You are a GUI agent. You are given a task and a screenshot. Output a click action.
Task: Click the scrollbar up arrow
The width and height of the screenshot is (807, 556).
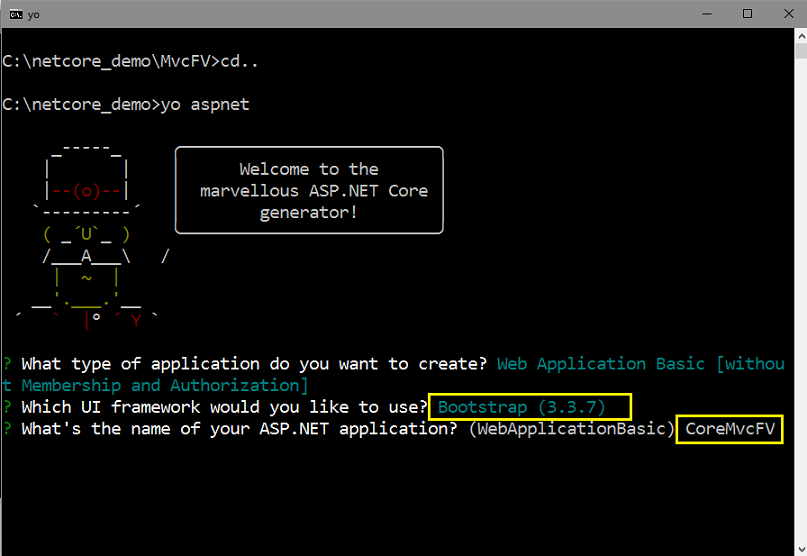(x=801, y=37)
